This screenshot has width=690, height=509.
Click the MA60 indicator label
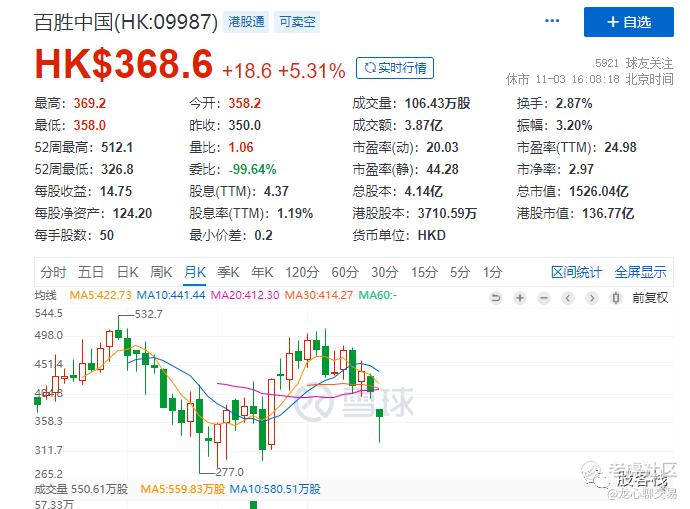[378, 295]
